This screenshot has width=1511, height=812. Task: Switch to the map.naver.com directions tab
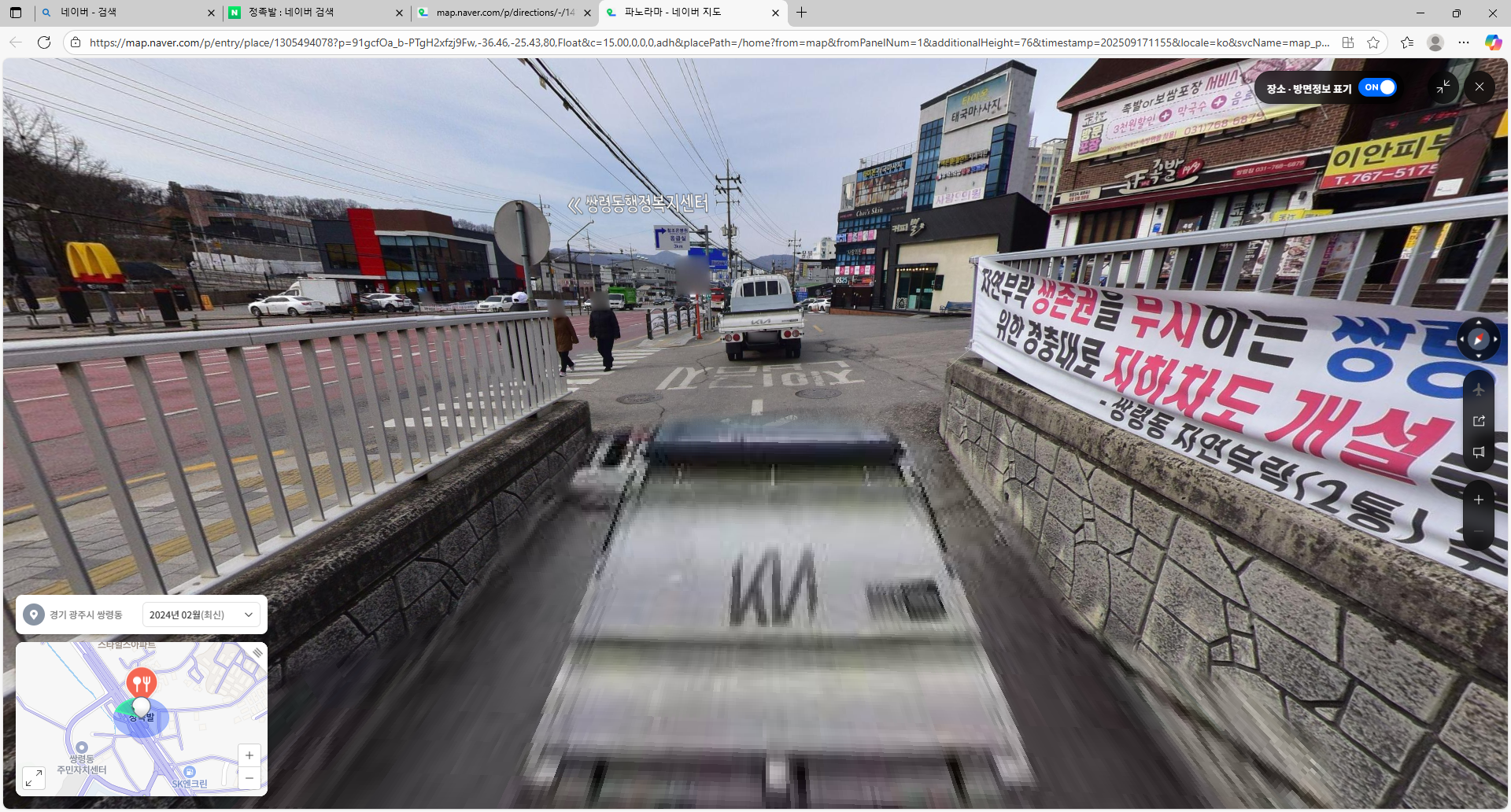504,13
